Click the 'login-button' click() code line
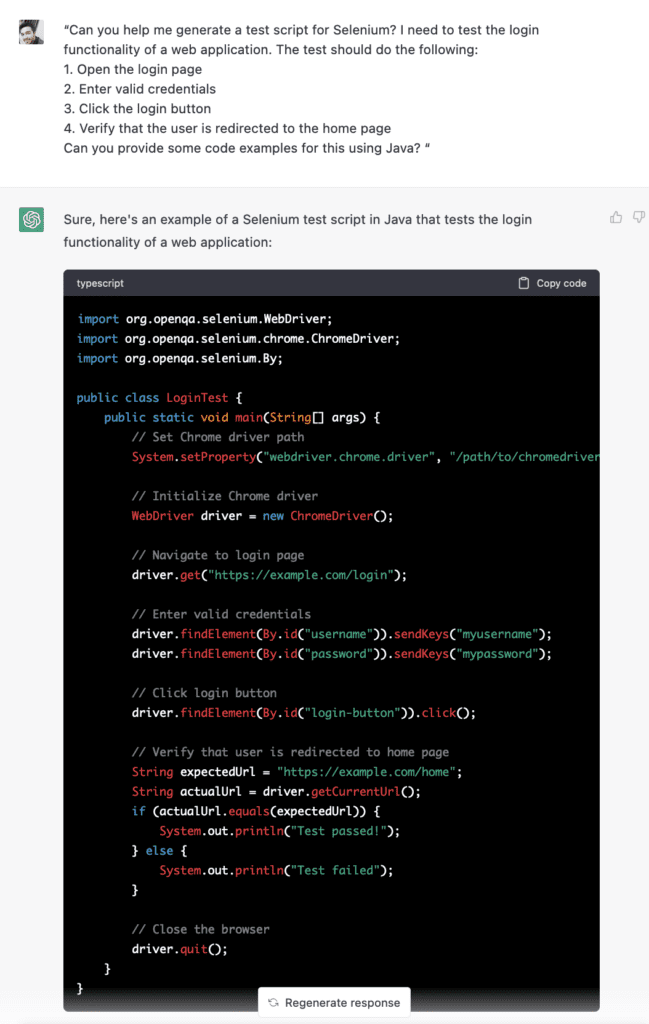649x1024 pixels. [304, 712]
